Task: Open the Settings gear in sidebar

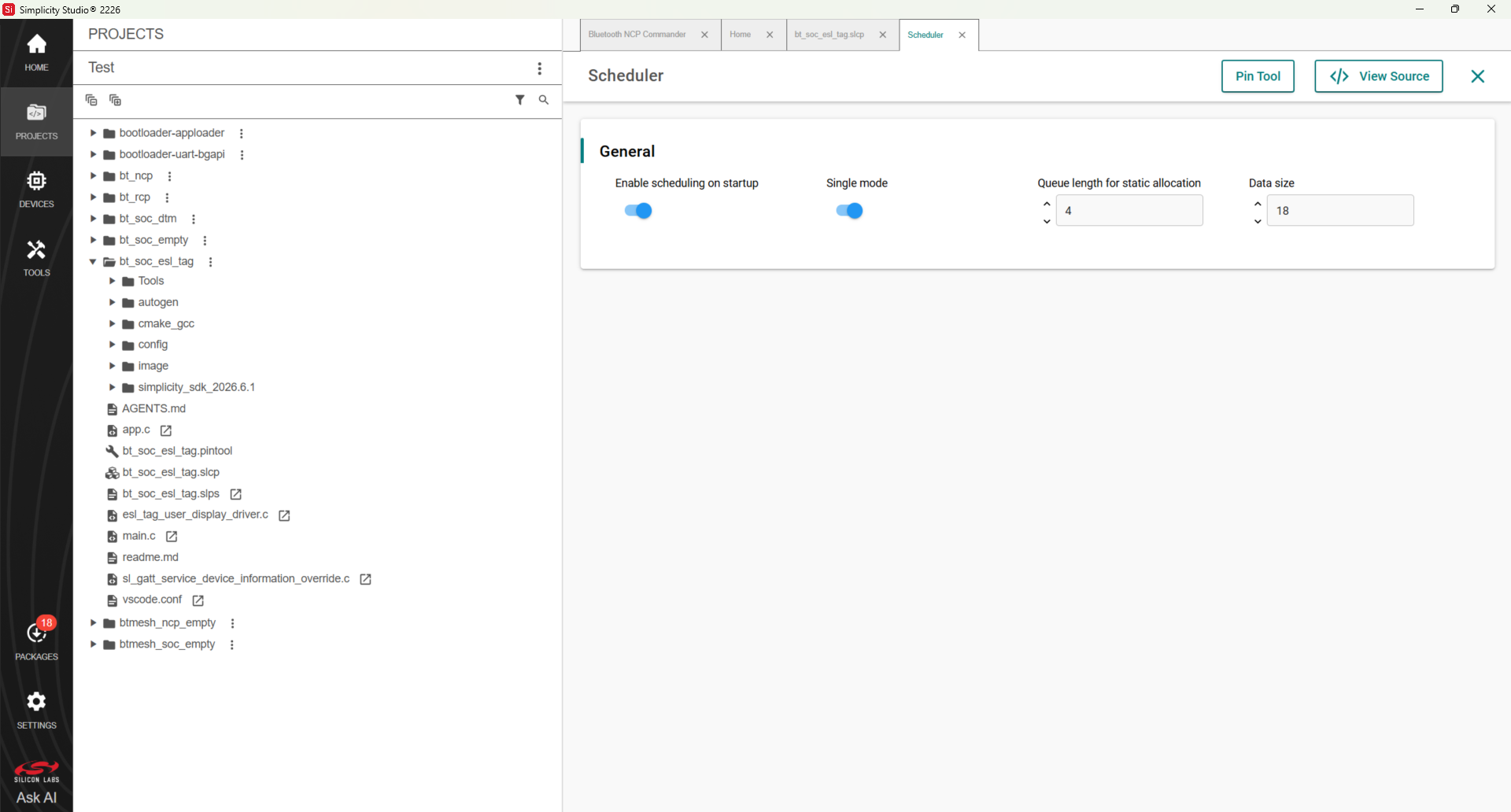Action: pyautogui.click(x=36, y=710)
